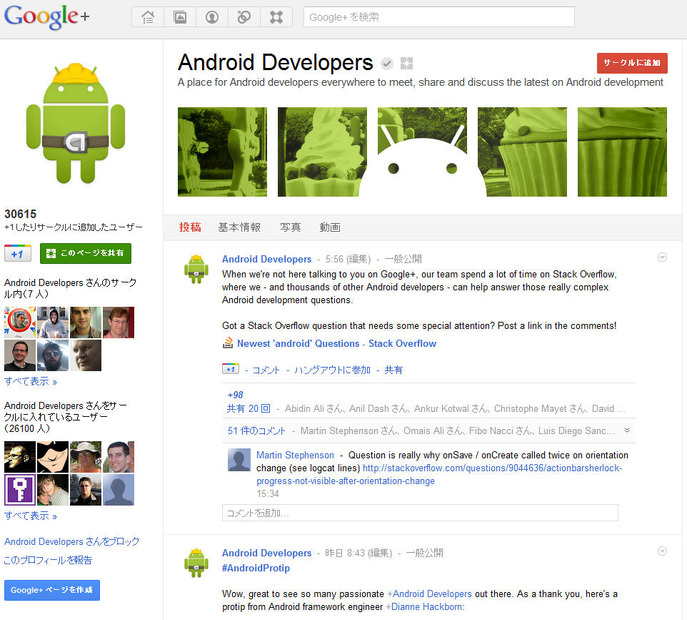The image size is (687, 620).
Task: Click the ハングアウトに参加 link
Action: 332,370
